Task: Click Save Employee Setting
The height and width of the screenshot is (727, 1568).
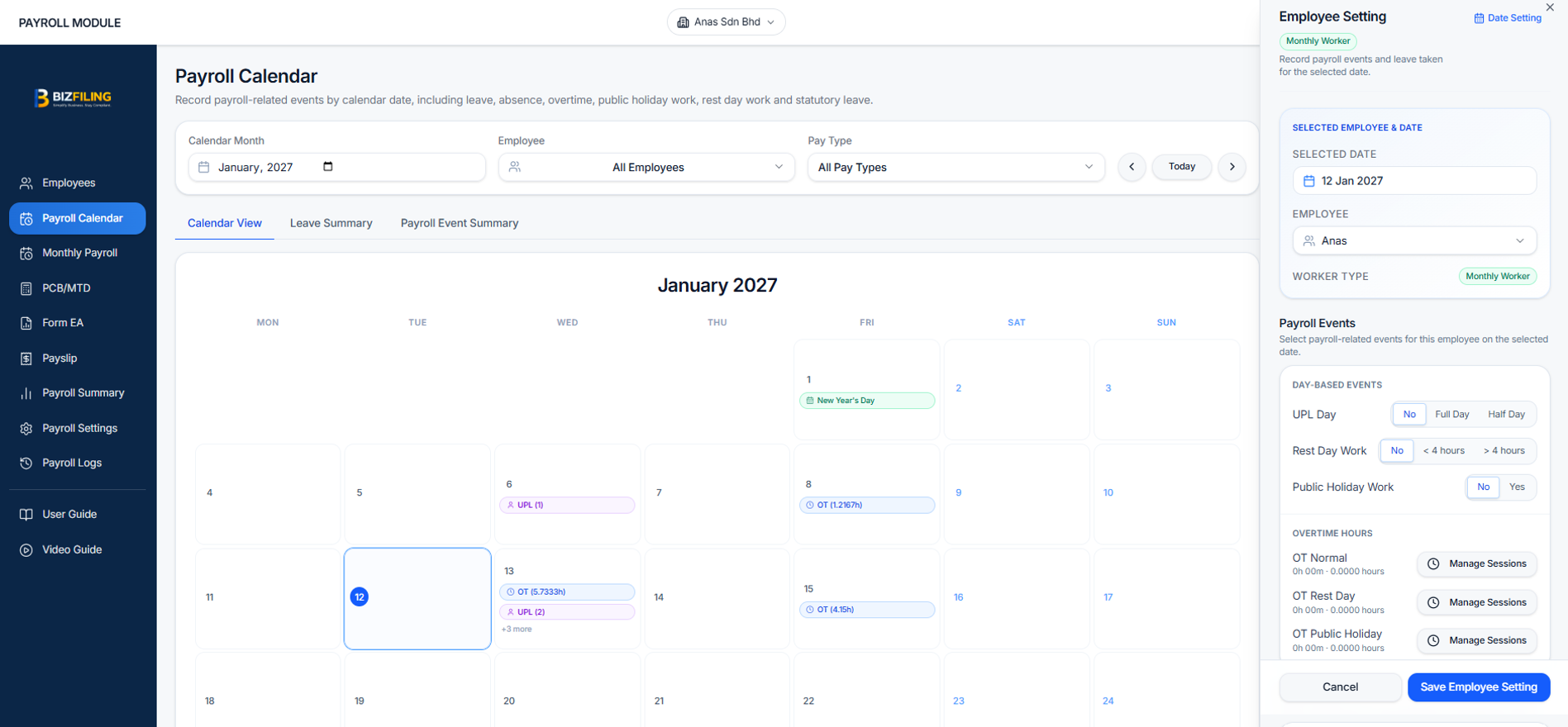Action: click(x=1479, y=687)
